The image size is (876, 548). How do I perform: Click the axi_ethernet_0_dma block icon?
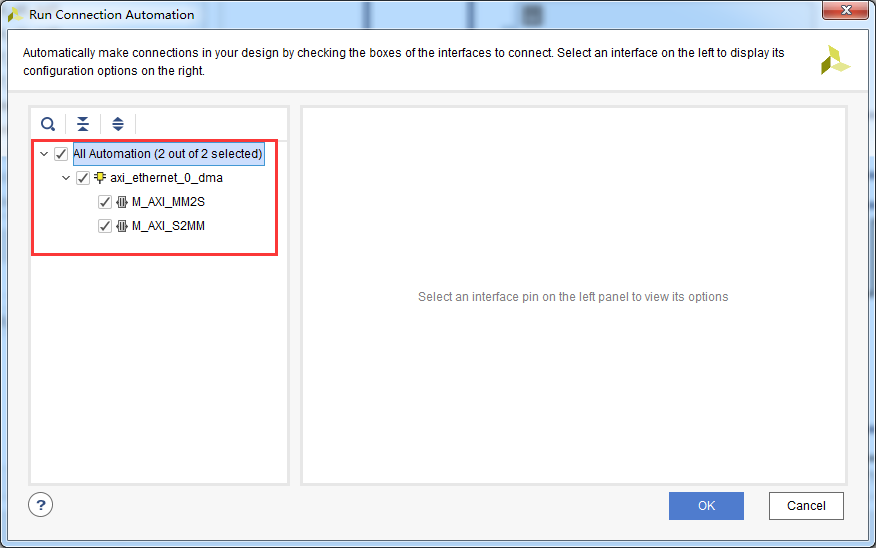(100, 178)
